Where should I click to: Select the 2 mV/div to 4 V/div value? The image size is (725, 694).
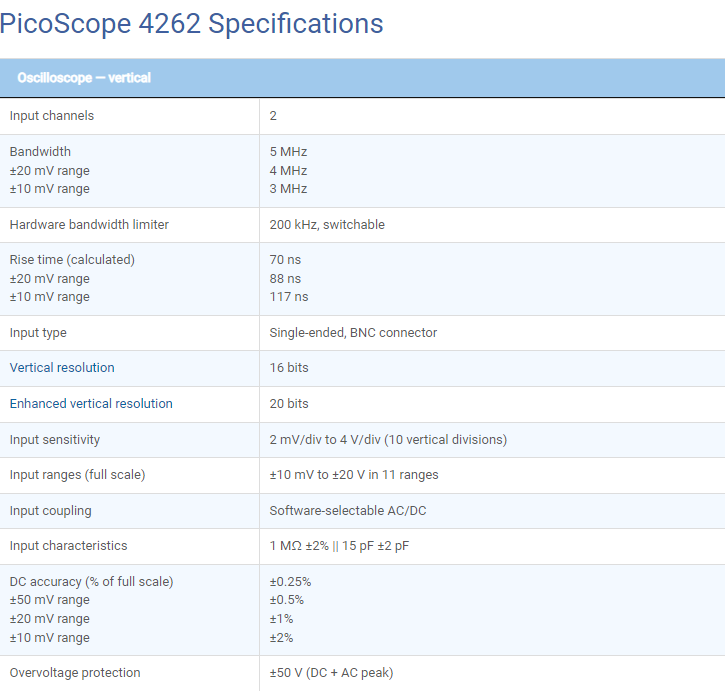pyautogui.click(x=388, y=440)
